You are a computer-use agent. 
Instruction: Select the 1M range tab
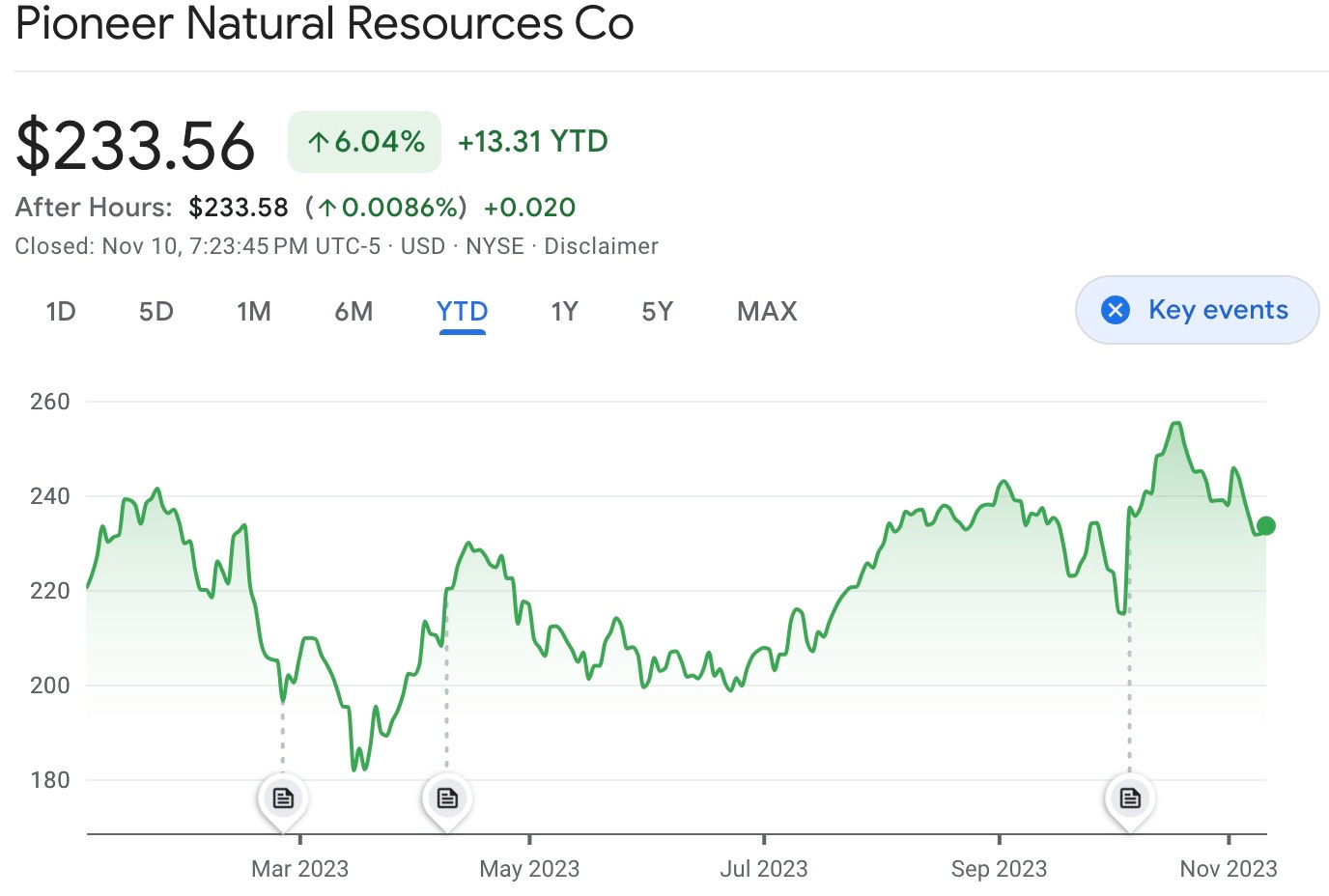[x=254, y=312]
